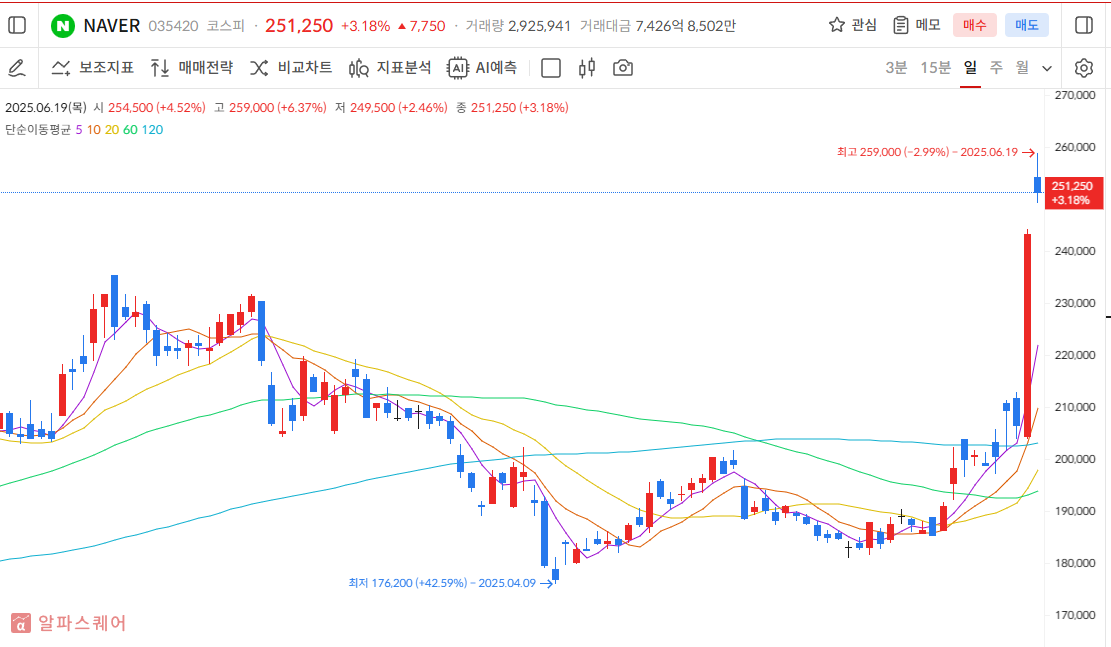Select the 5-day moving average label
Image resolution: width=1111 pixels, height=647 pixels.
click(x=79, y=130)
